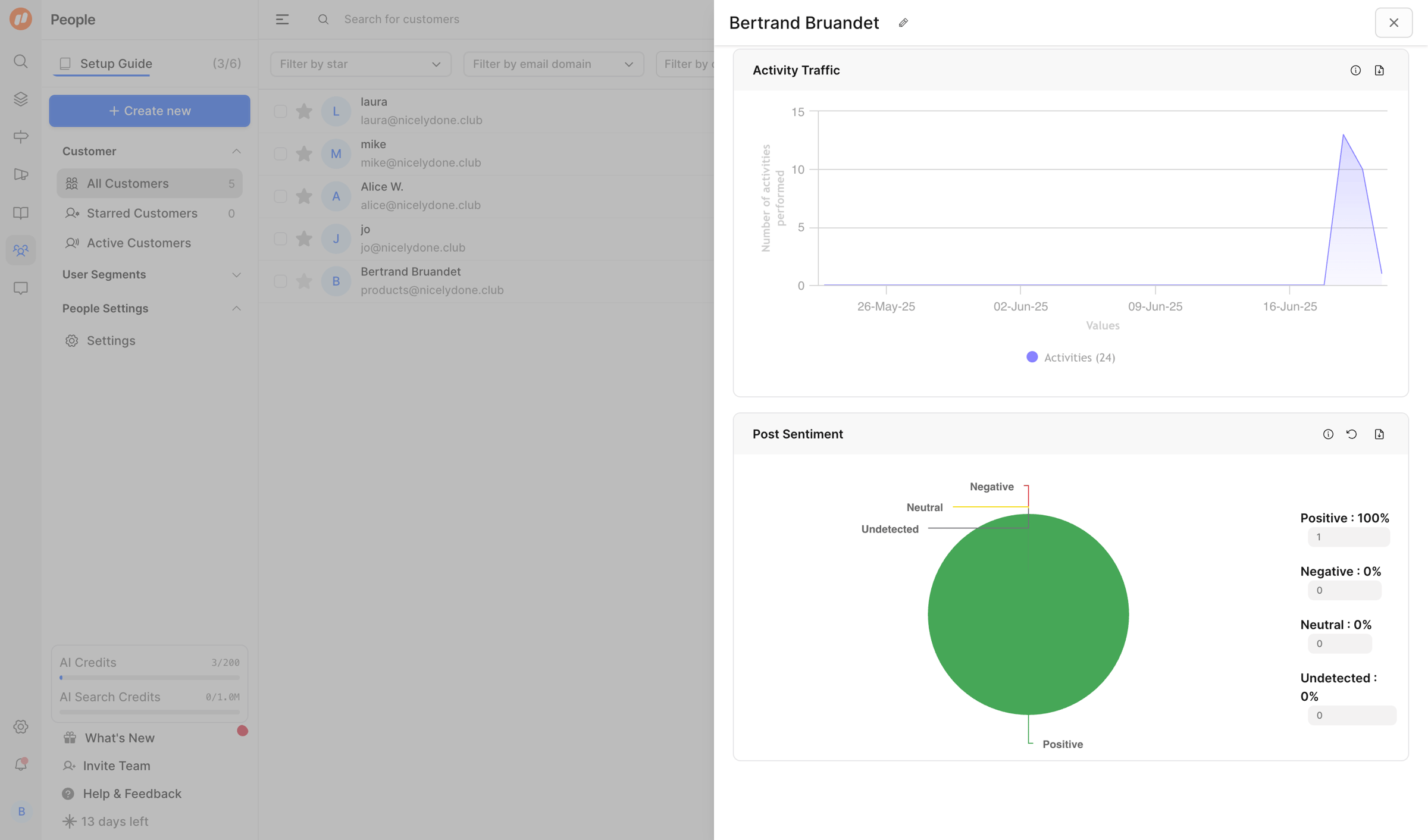This screenshot has height=840, width=1428.
Task: Tick the checkbox for mike
Action: [280, 153]
